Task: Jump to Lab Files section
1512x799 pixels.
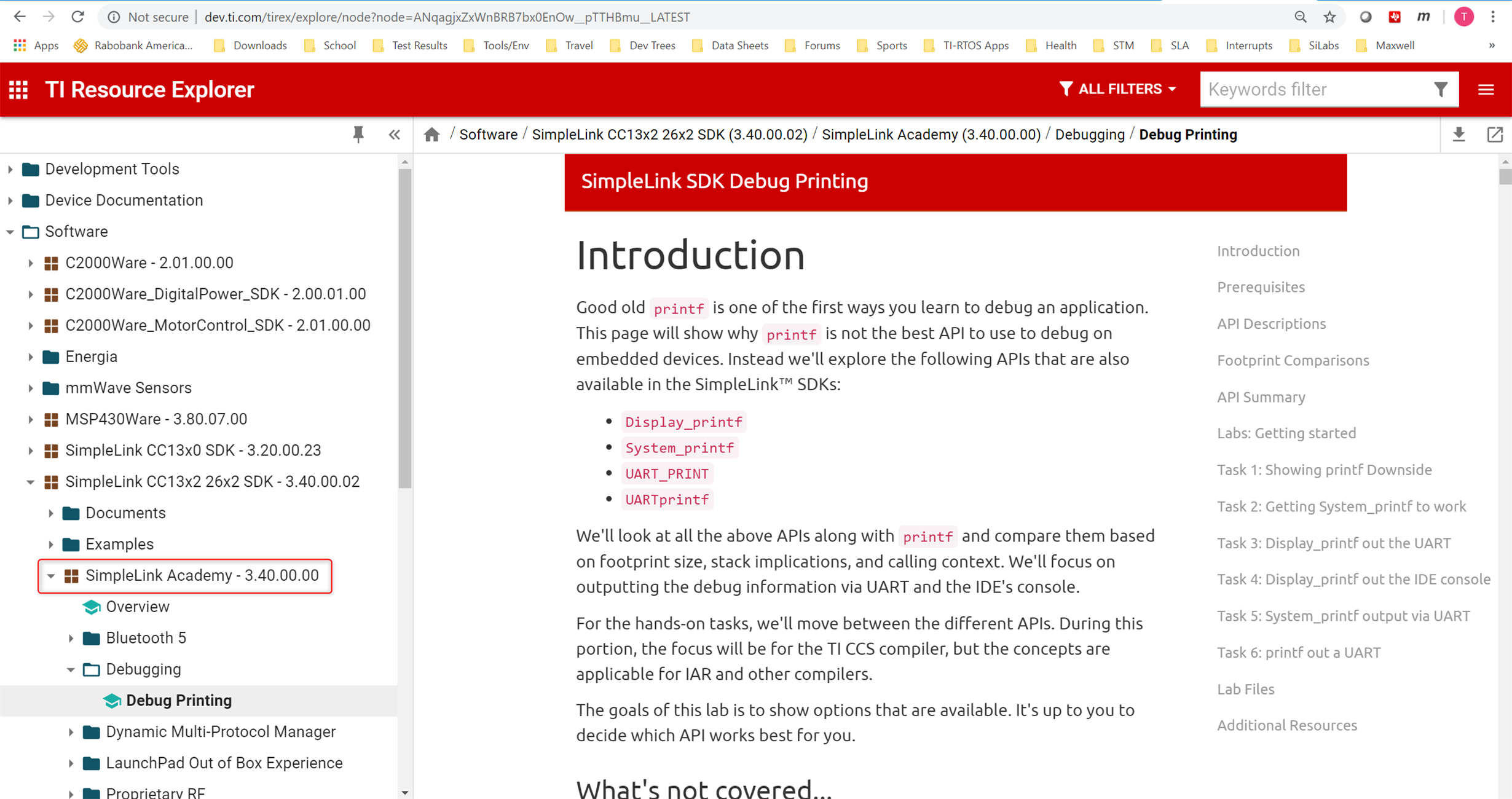Action: [1246, 689]
